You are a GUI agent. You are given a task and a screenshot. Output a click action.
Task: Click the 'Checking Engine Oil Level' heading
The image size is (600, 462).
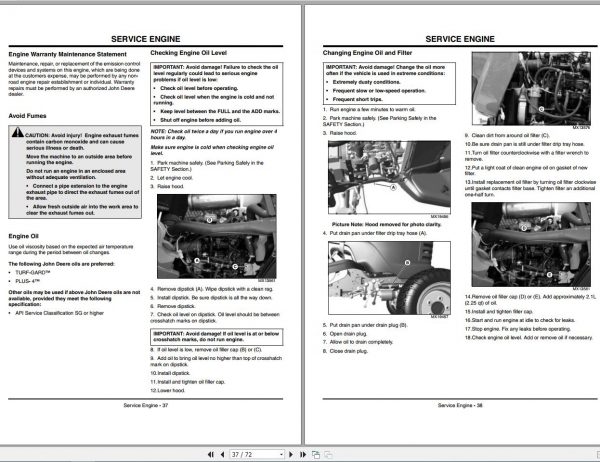pos(188,53)
